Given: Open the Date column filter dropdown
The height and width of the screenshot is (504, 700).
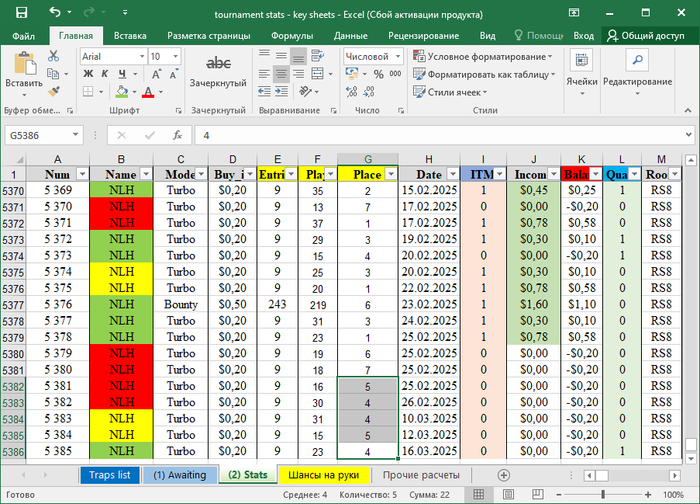Looking at the screenshot, I should click(453, 174).
